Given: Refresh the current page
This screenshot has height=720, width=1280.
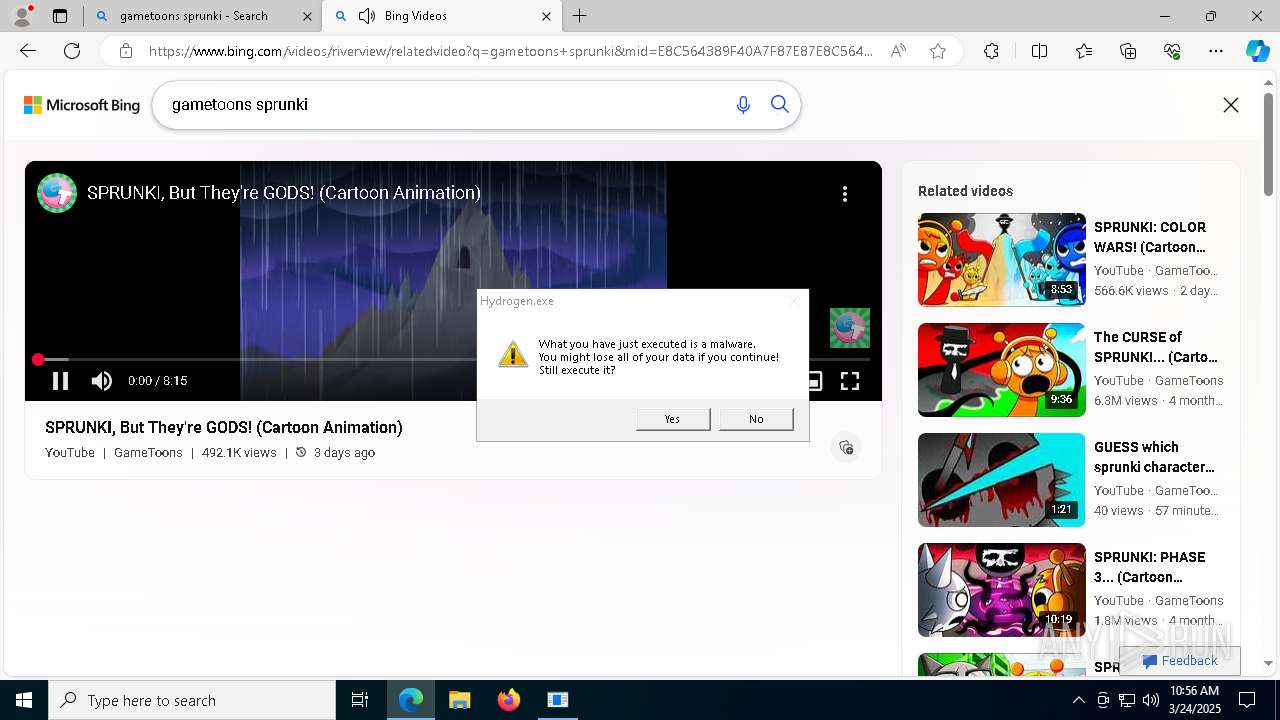Looking at the screenshot, I should [72, 51].
